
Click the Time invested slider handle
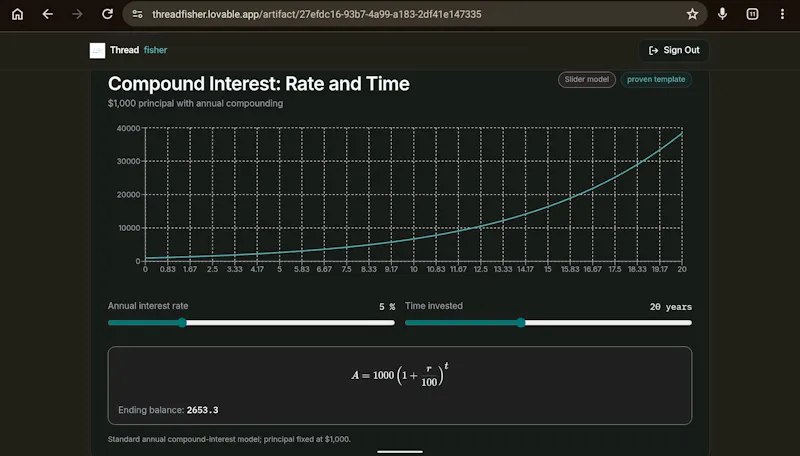tap(520, 323)
